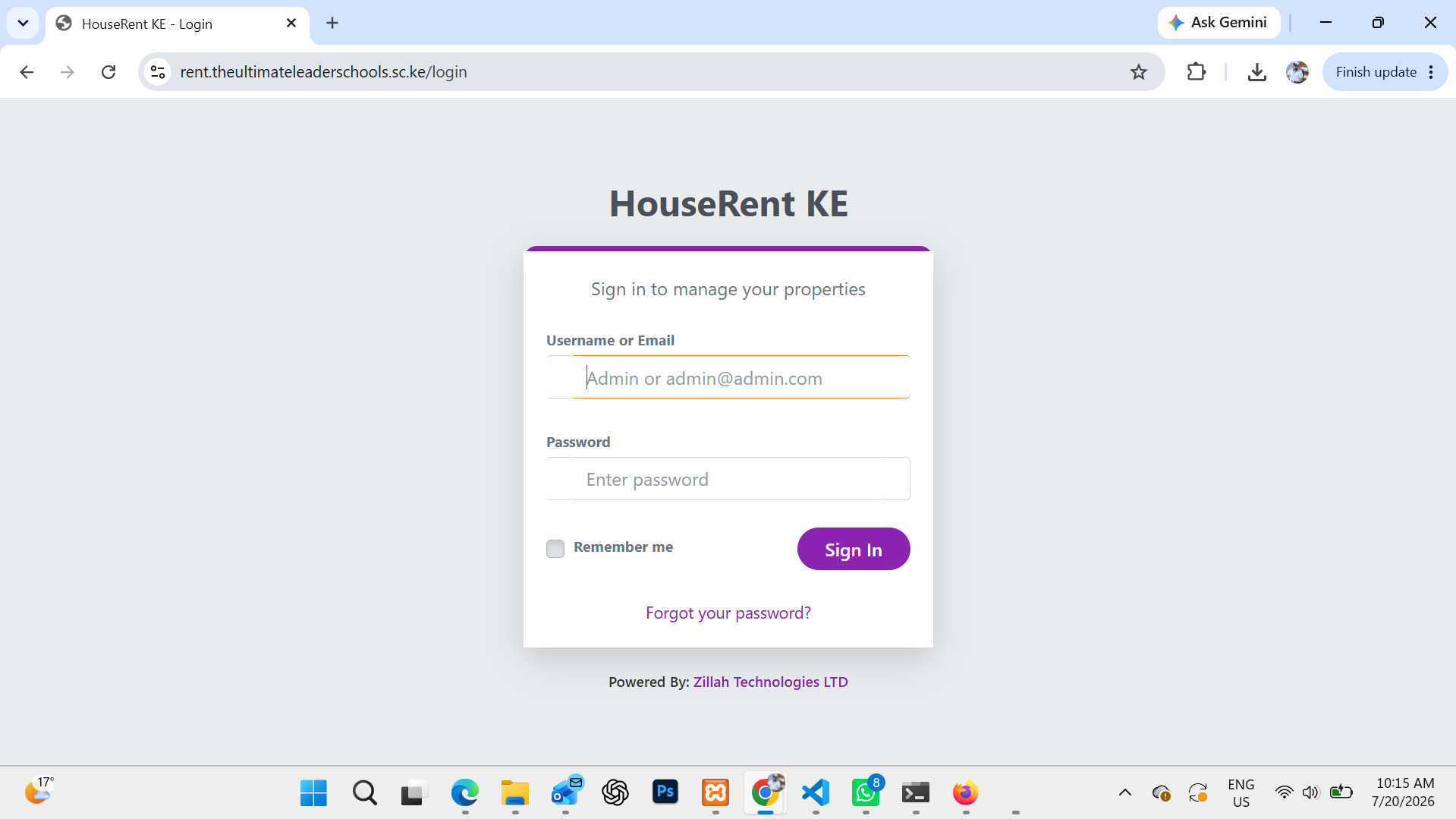Open the site information icon in address bar
The width and height of the screenshot is (1456, 819).
[x=158, y=72]
